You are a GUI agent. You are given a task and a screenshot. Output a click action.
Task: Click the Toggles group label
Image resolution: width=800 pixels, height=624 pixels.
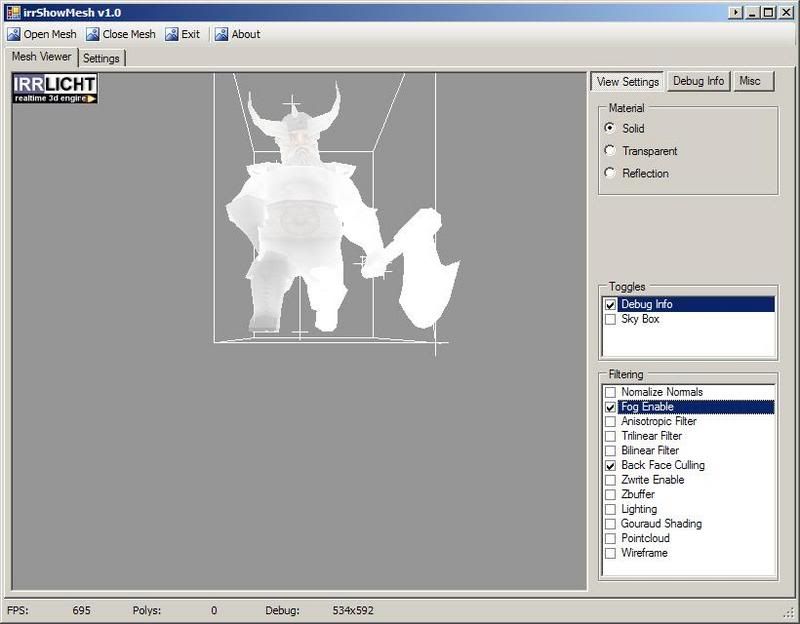[x=627, y=287]
